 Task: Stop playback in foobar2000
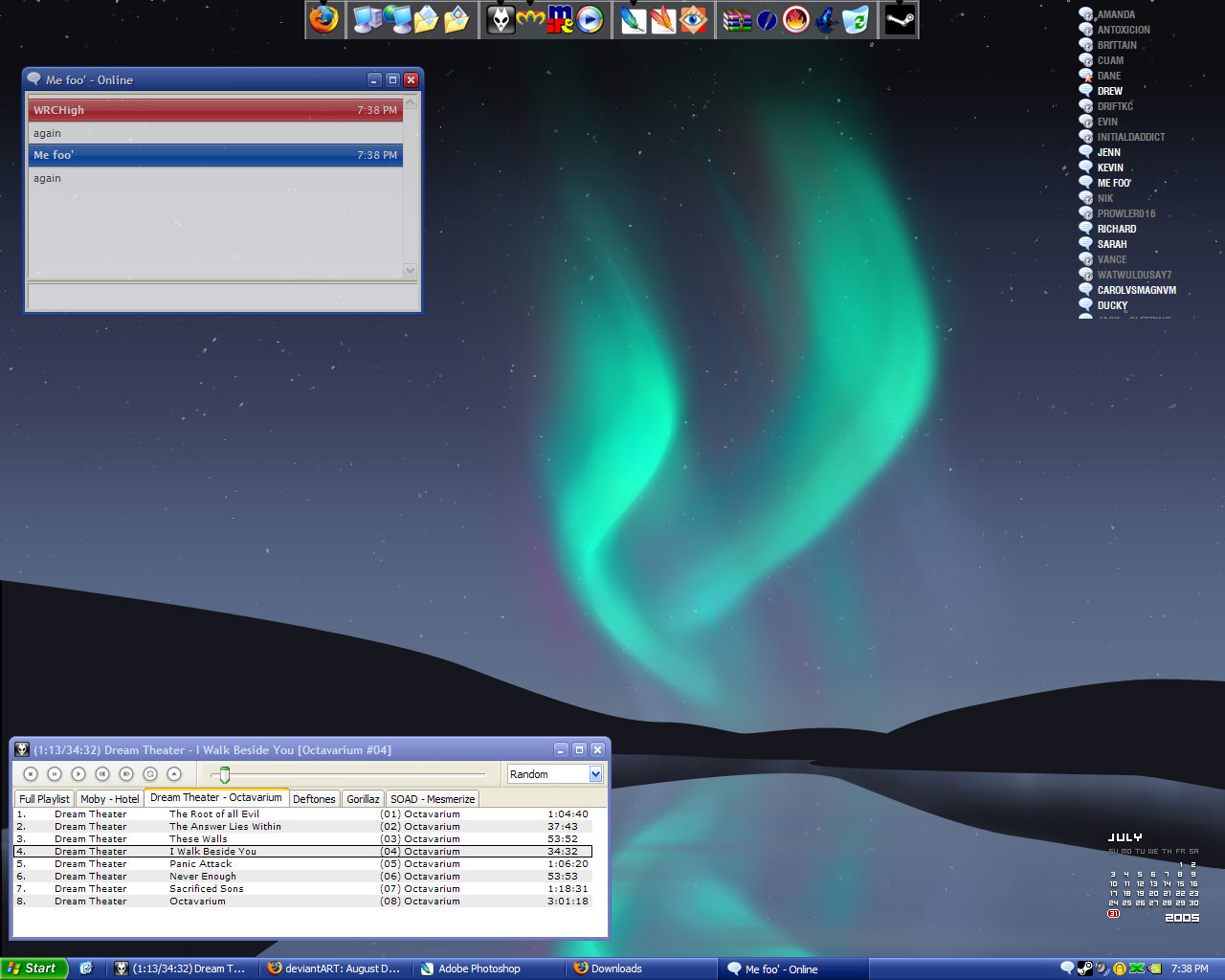[31, 773]
